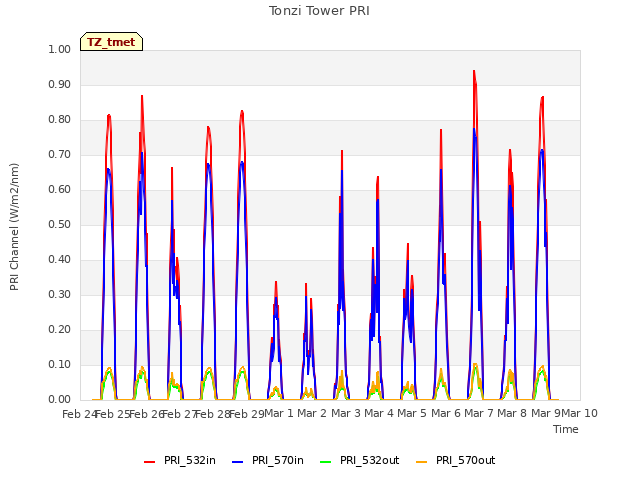Toggle the PRI_570out legend entry
Screen dimensions: 640x480
click(456, 460)
